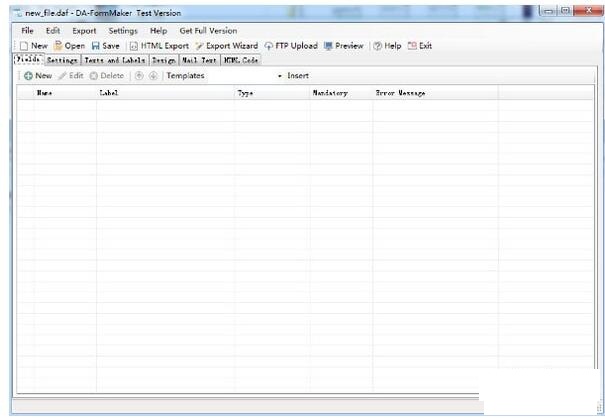
Task: Click the Insert button next to Templates
Action: [298, 76]
